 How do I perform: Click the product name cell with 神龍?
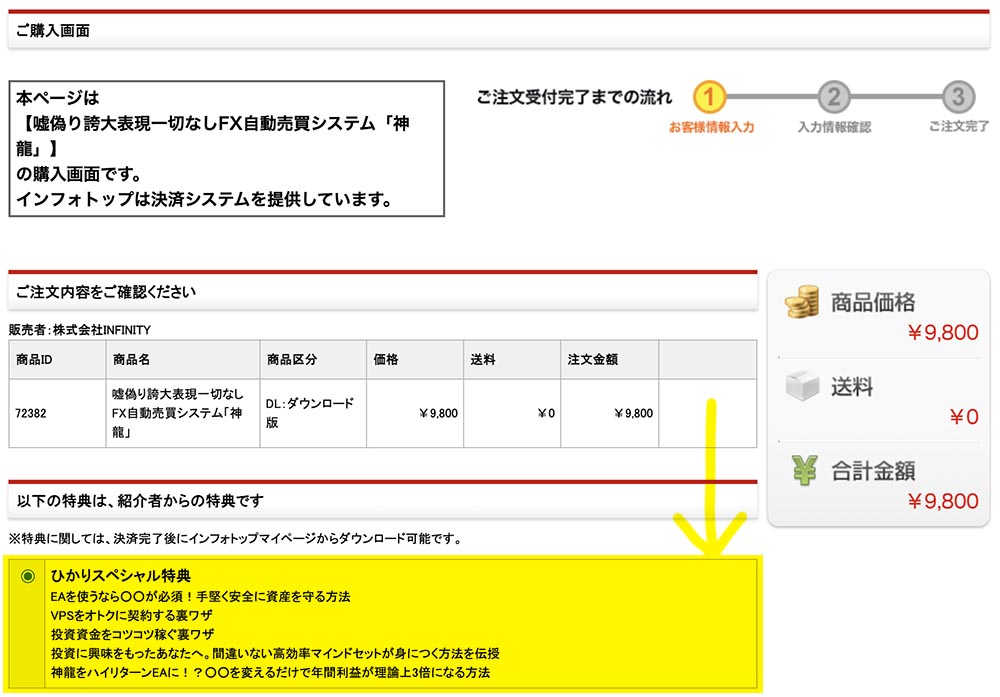[183, 413]
